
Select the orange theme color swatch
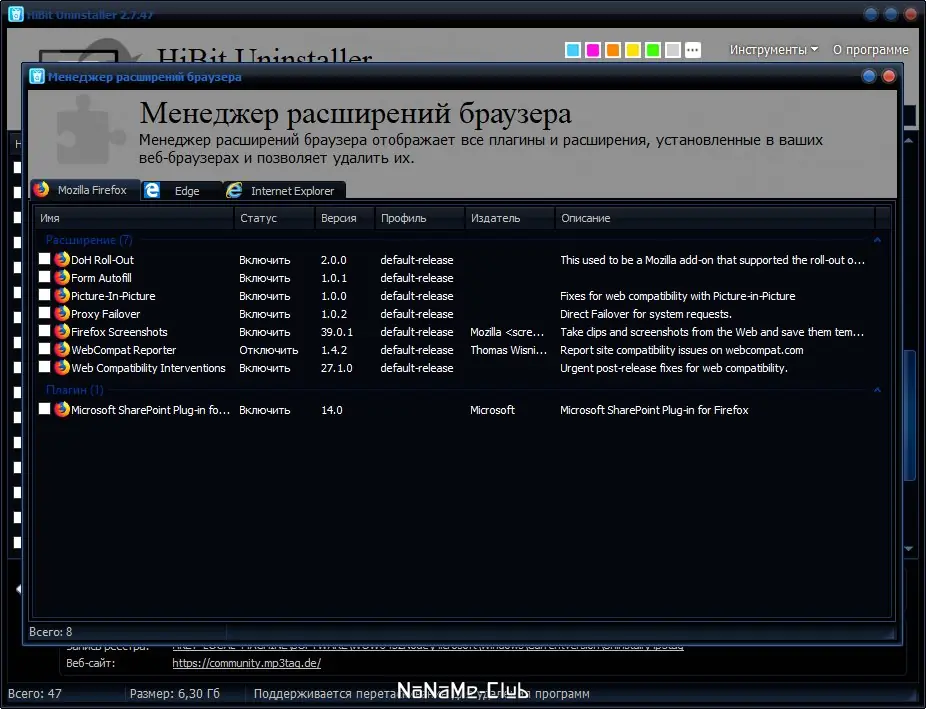coord(612,50)
